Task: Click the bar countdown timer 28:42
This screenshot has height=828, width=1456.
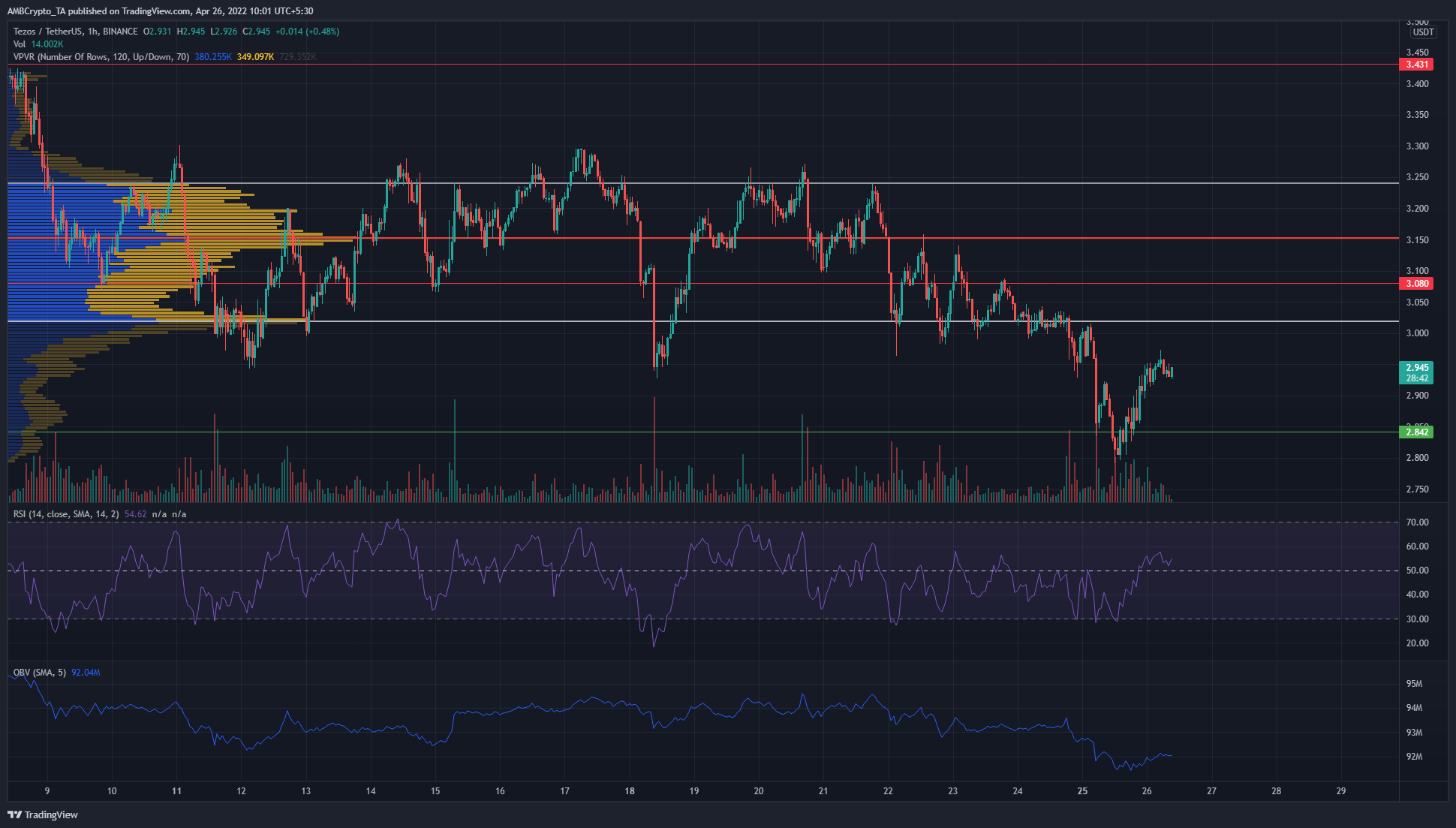Action: pyautogui.click(x=1417, y=378)
